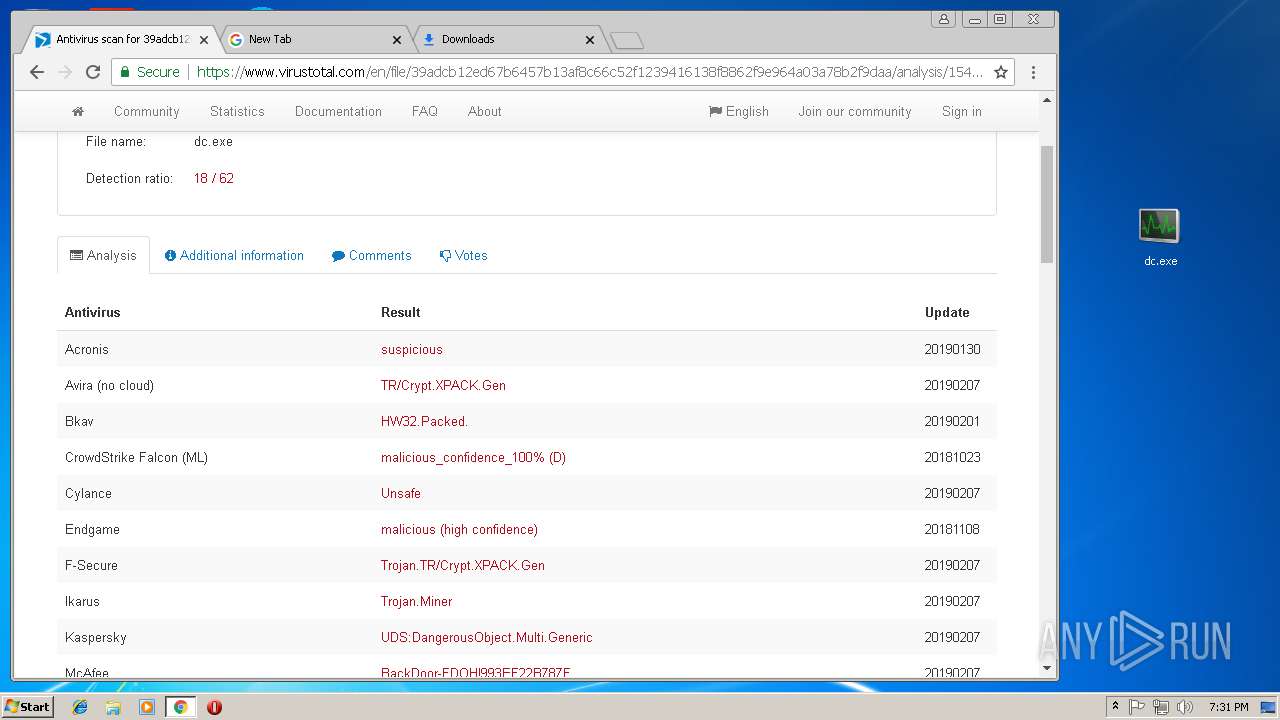
Task: Close the New Tab tab
Action: click(397, 40)
